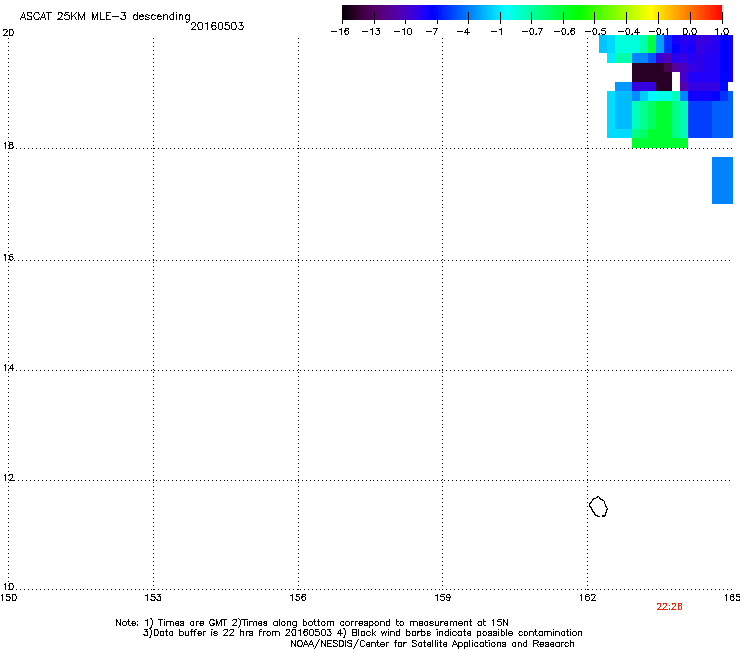Click the red 22:26 timestamp

[669, 607]
